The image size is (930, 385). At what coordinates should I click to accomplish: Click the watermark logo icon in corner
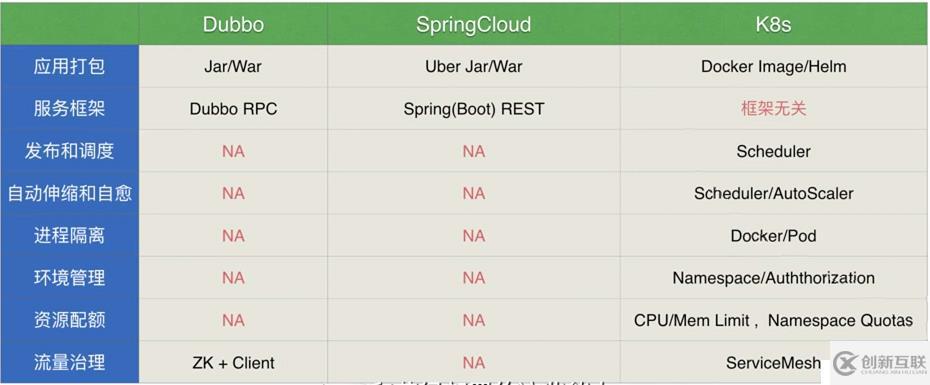tap(845, 362)
